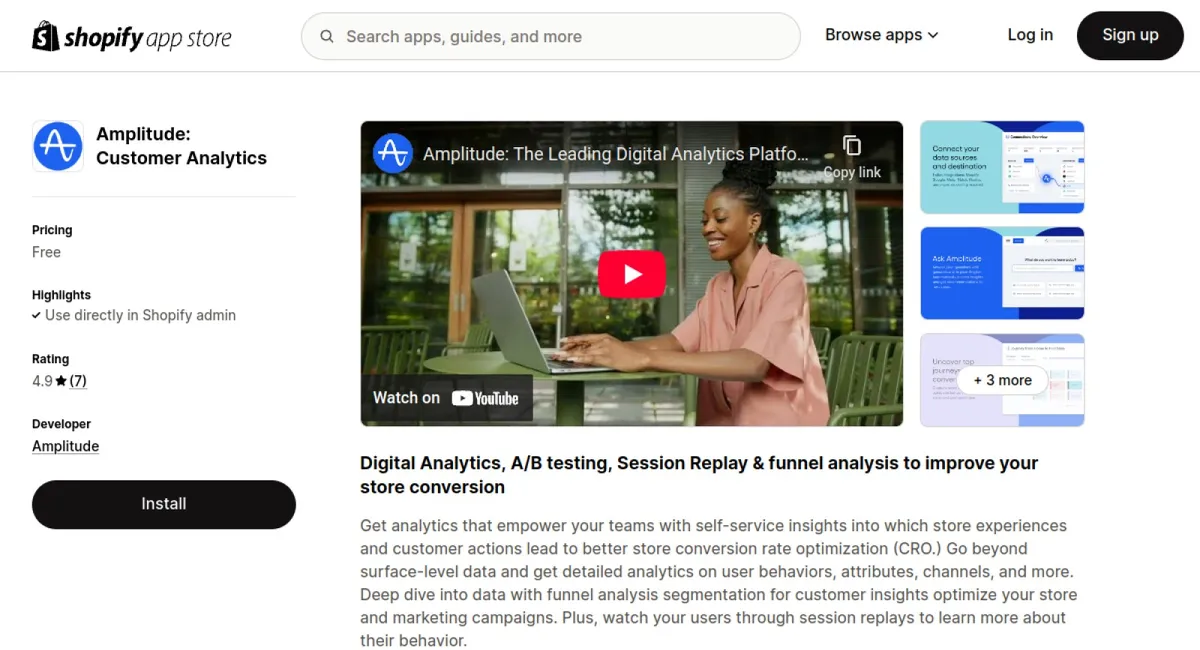This screenshot has width=1200, height=650.
Task: Select the 'Free' pricing text
Action: click(46, 252)
